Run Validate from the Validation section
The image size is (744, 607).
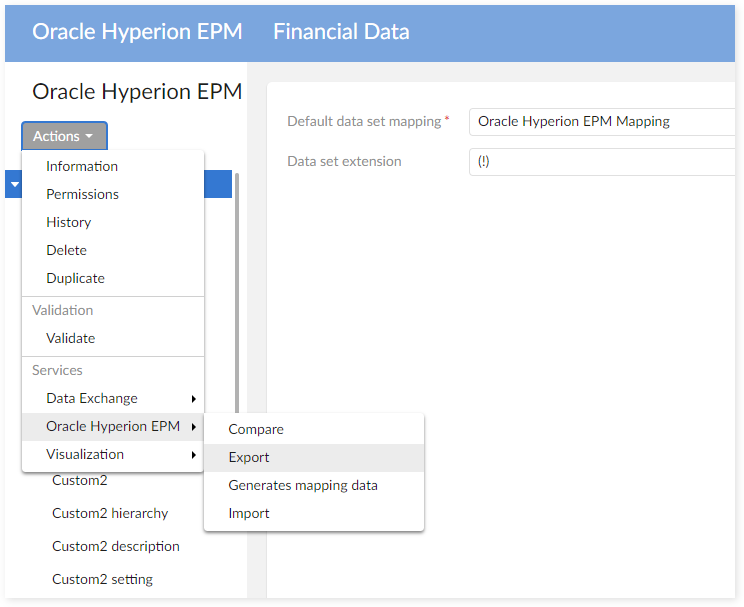[x=70, y=338]
